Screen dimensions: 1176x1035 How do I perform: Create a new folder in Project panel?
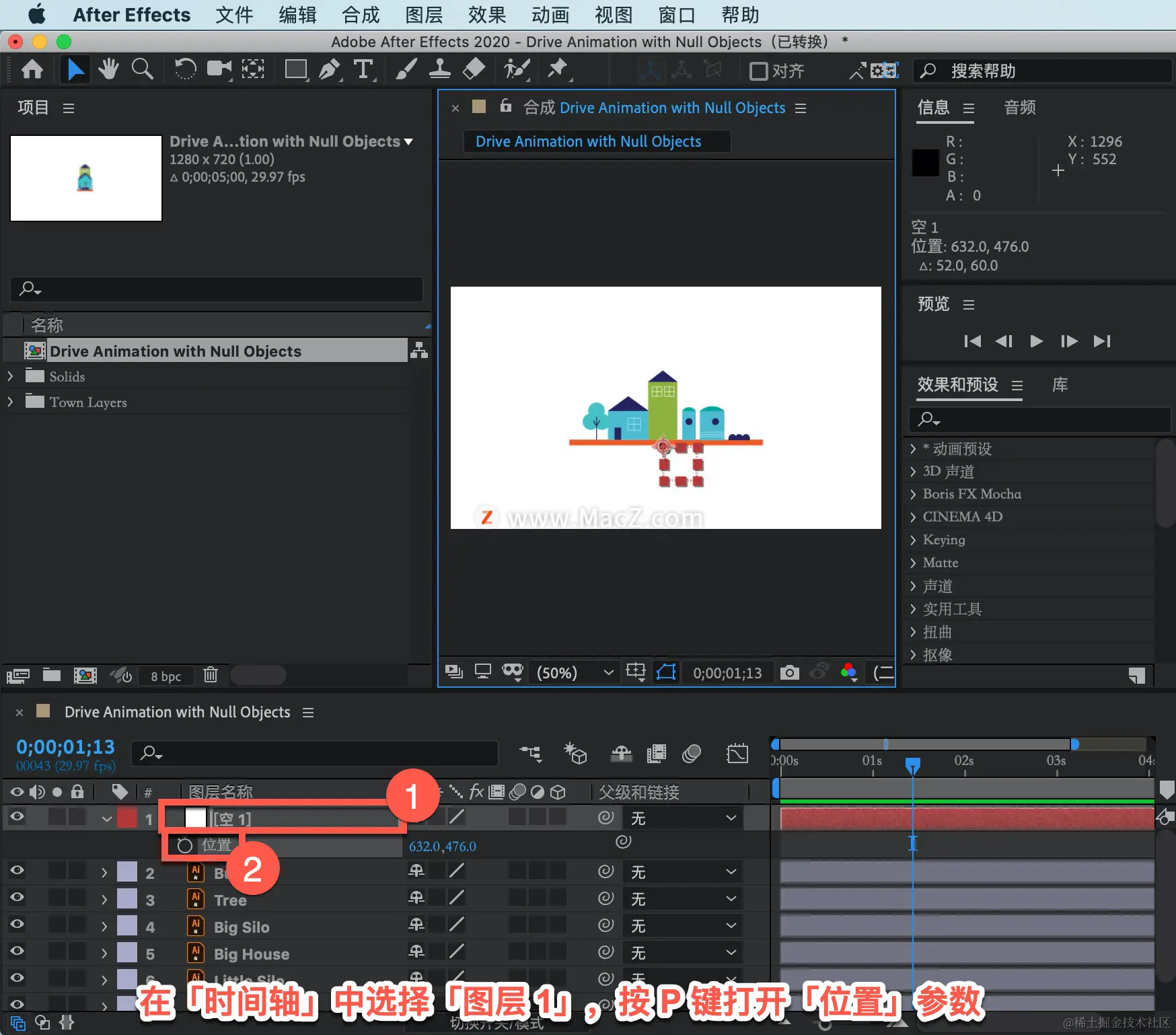click(x=52, y=675)
